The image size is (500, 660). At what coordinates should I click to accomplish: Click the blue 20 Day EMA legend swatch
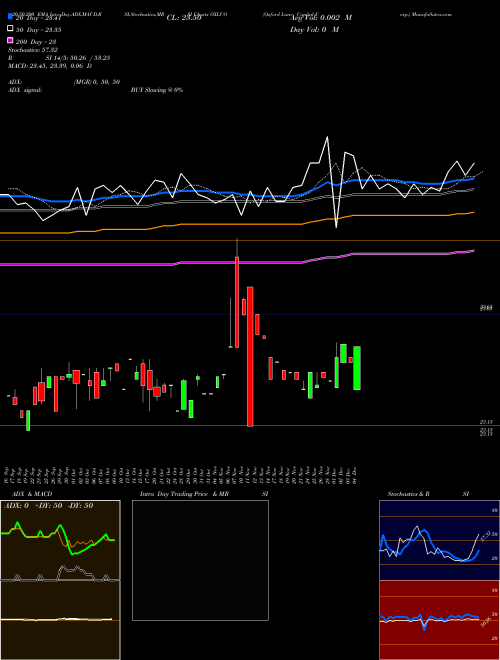click(10, 17)
